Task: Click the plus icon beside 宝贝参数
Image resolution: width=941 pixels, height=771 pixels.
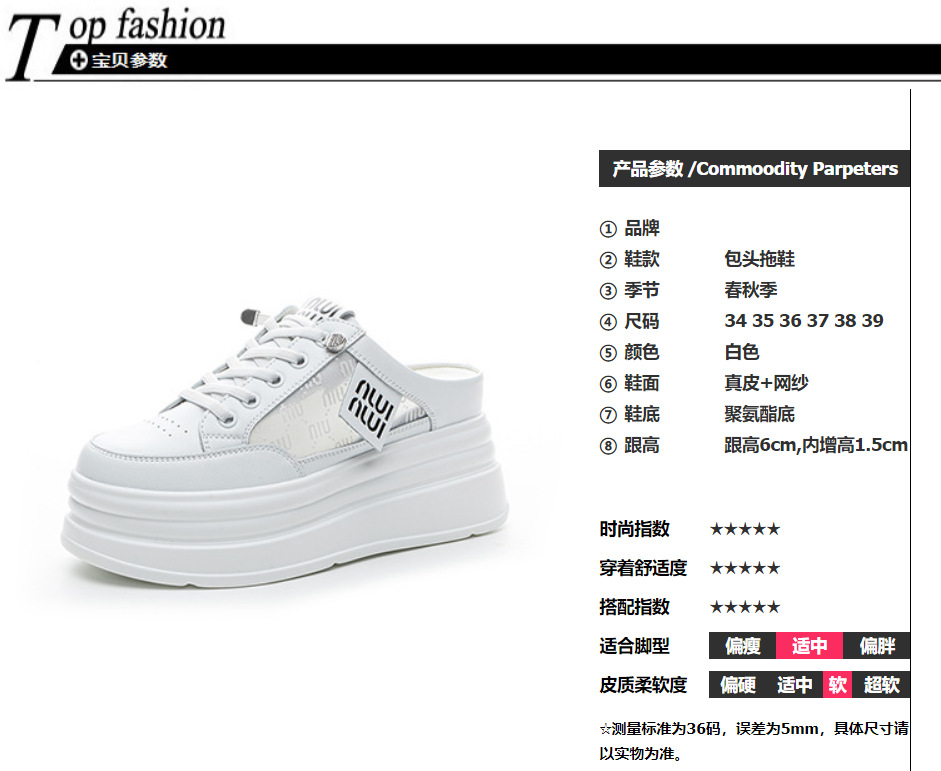Action: click(x=79, y=61)
